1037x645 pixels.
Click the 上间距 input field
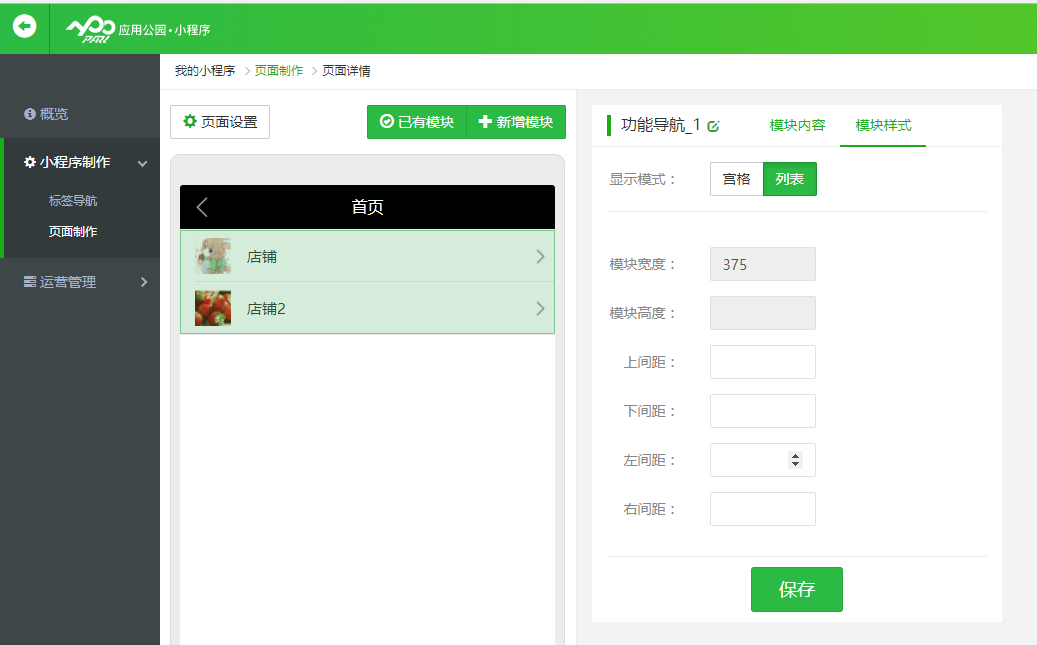(762, 362)
